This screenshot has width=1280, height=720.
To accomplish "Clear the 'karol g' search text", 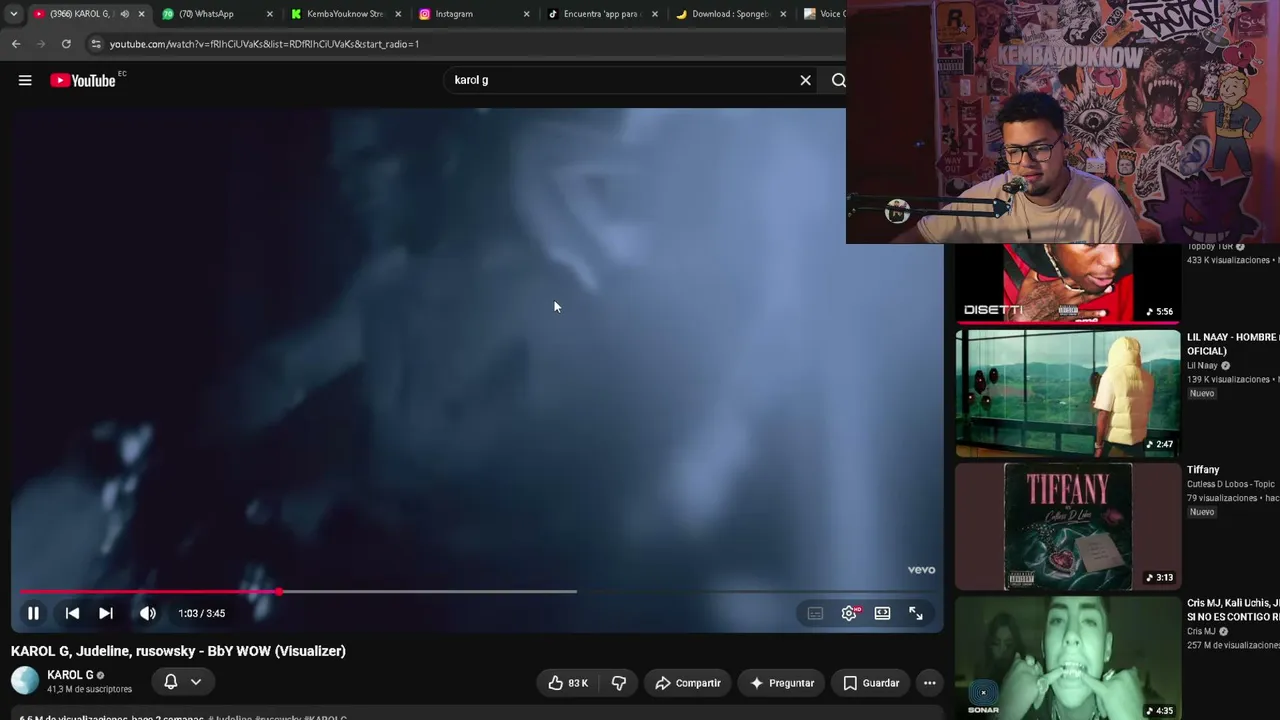I will 805,80.
